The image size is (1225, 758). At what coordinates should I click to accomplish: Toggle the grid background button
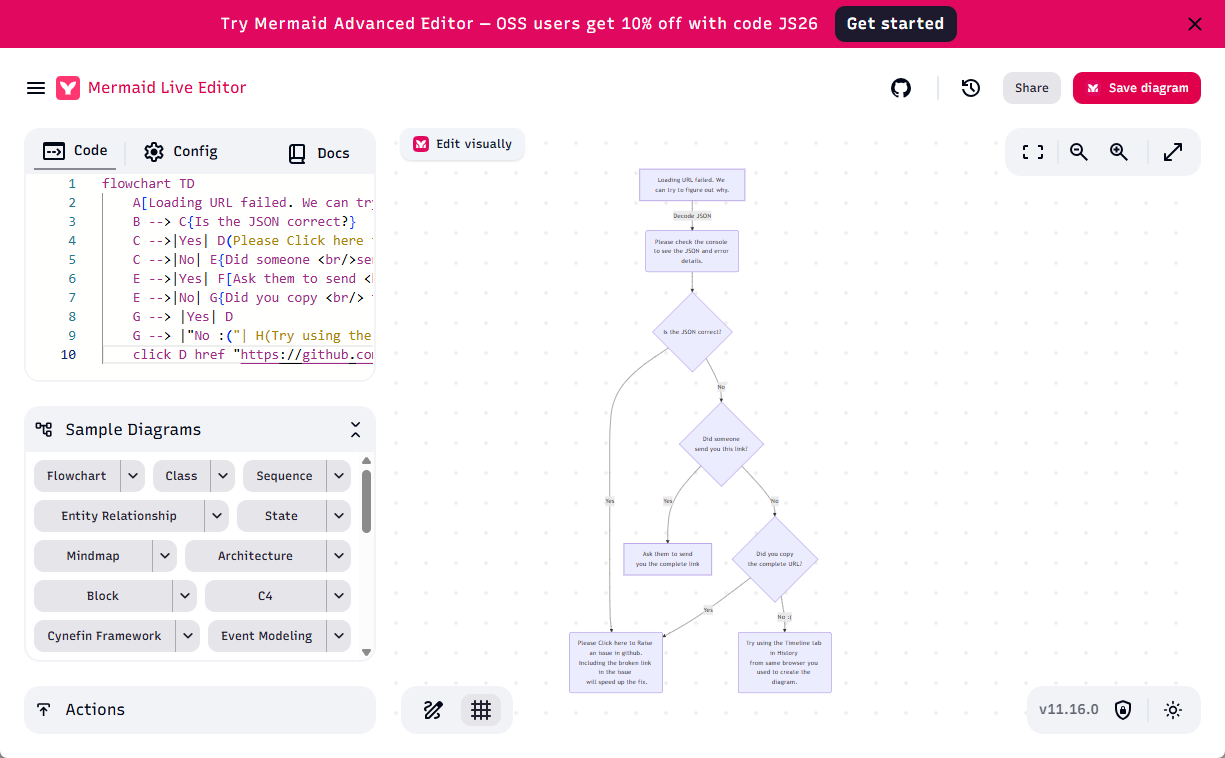(481, 710)
